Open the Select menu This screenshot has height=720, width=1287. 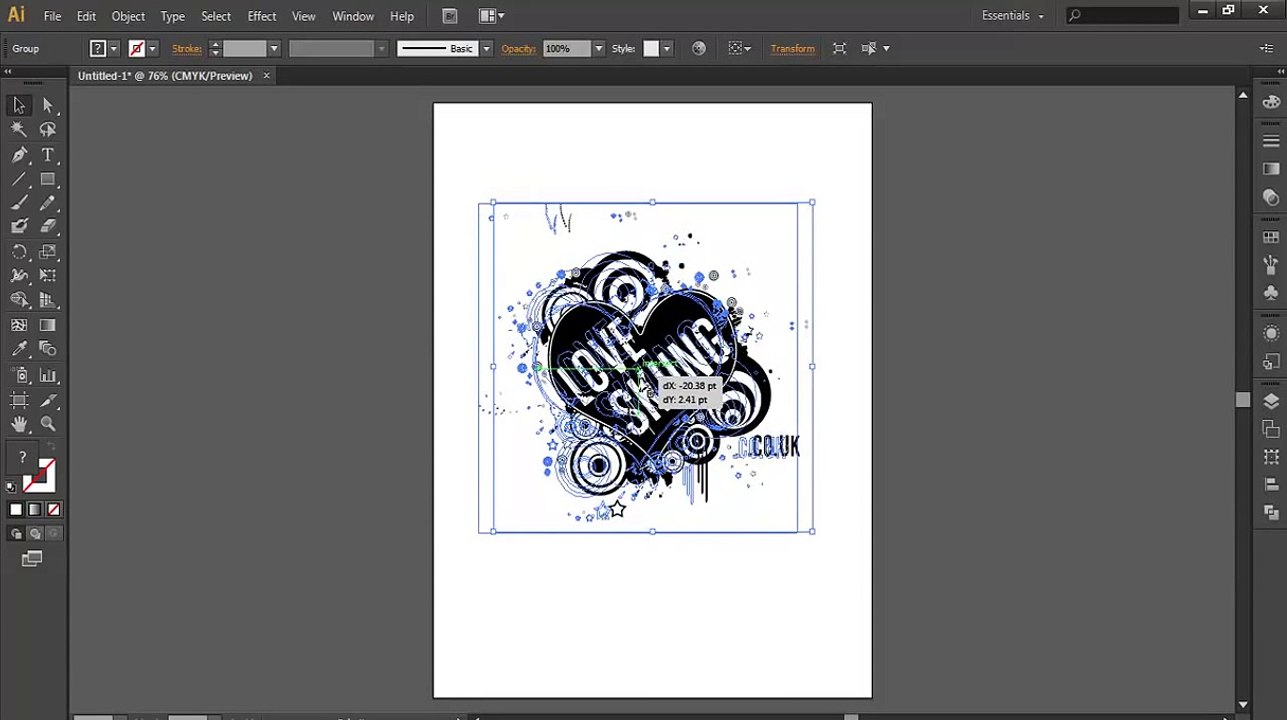216,16
